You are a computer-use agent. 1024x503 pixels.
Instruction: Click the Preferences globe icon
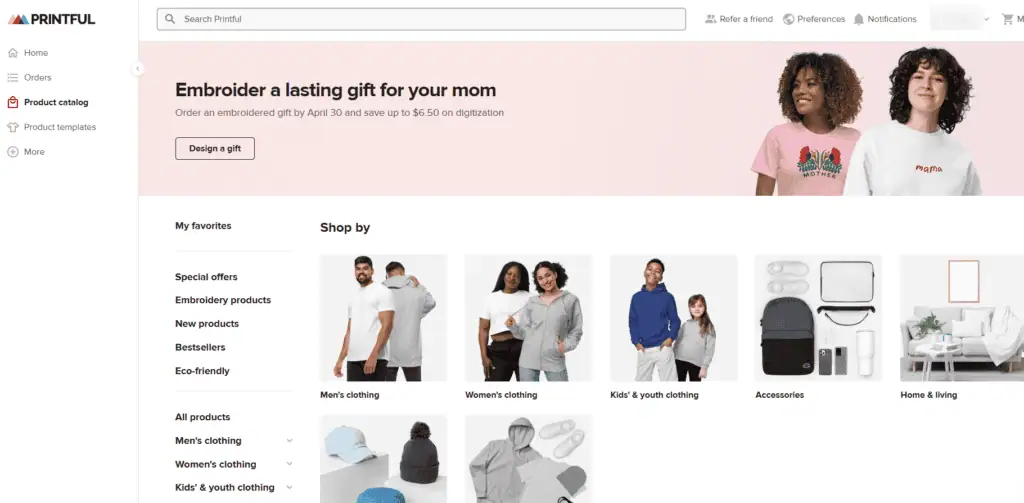point(789,19)
